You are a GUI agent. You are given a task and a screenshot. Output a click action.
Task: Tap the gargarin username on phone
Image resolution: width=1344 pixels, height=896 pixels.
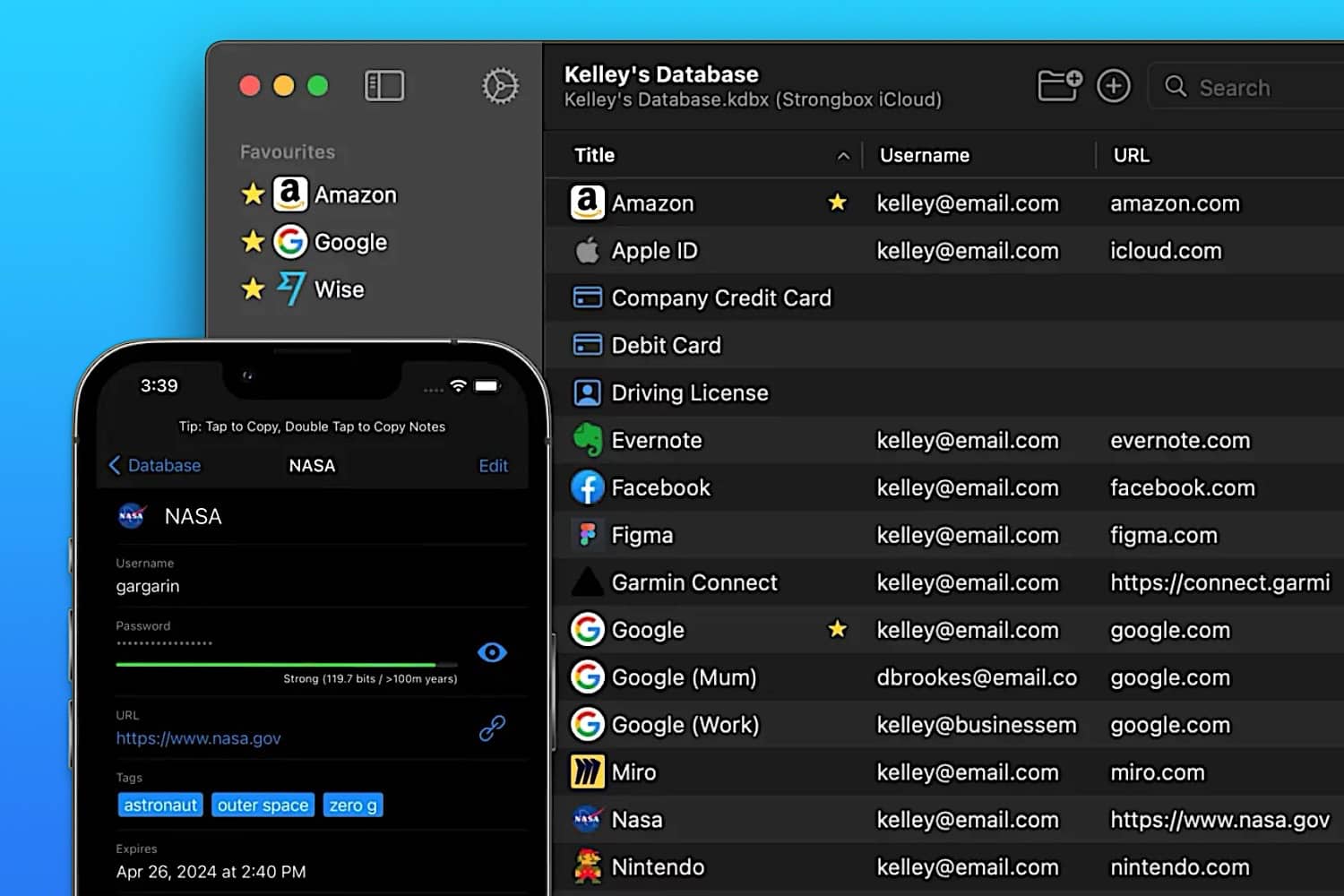(148, 586)
